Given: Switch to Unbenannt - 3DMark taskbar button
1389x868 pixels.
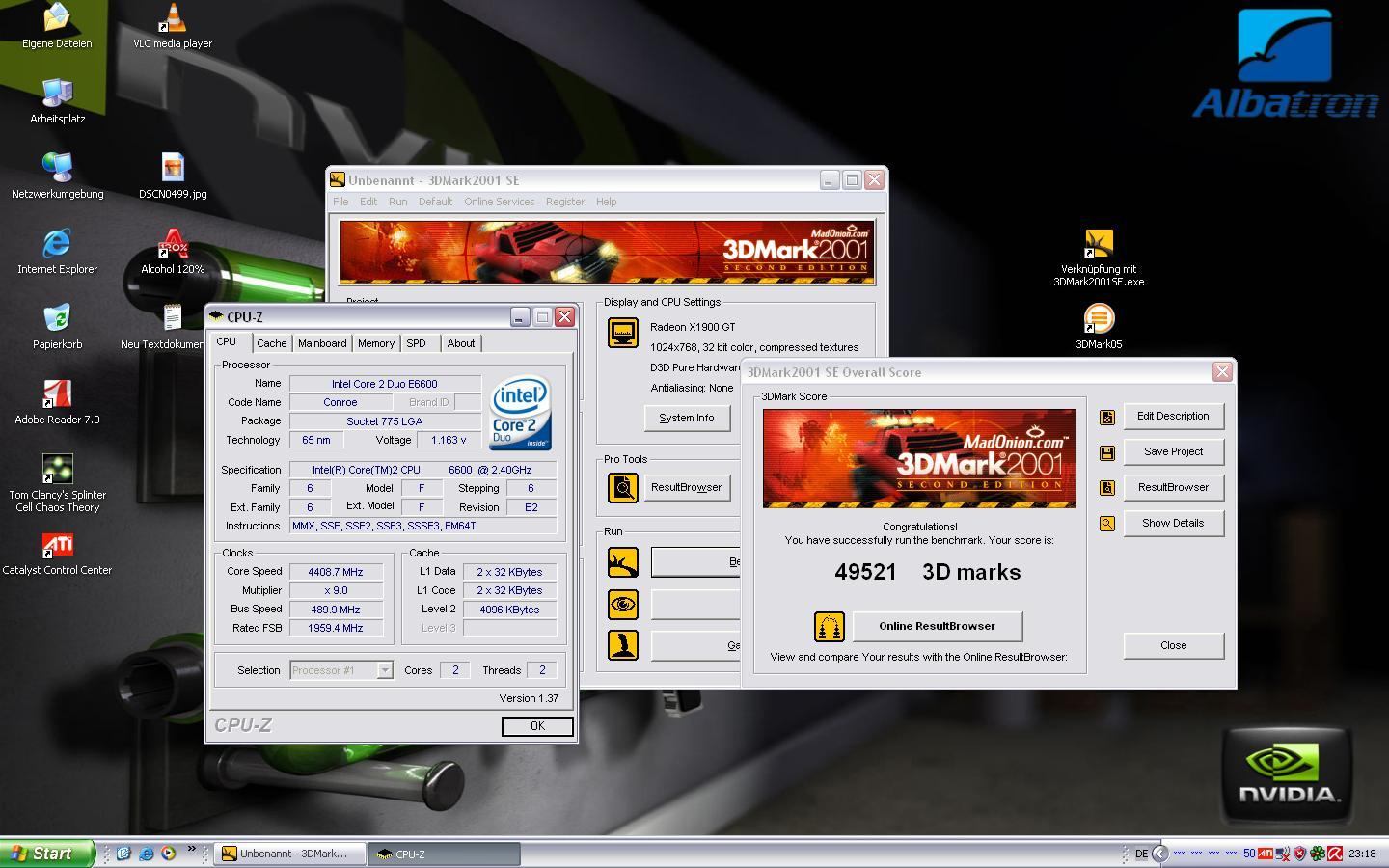Looking at the screenshot, I should (290, 854).
